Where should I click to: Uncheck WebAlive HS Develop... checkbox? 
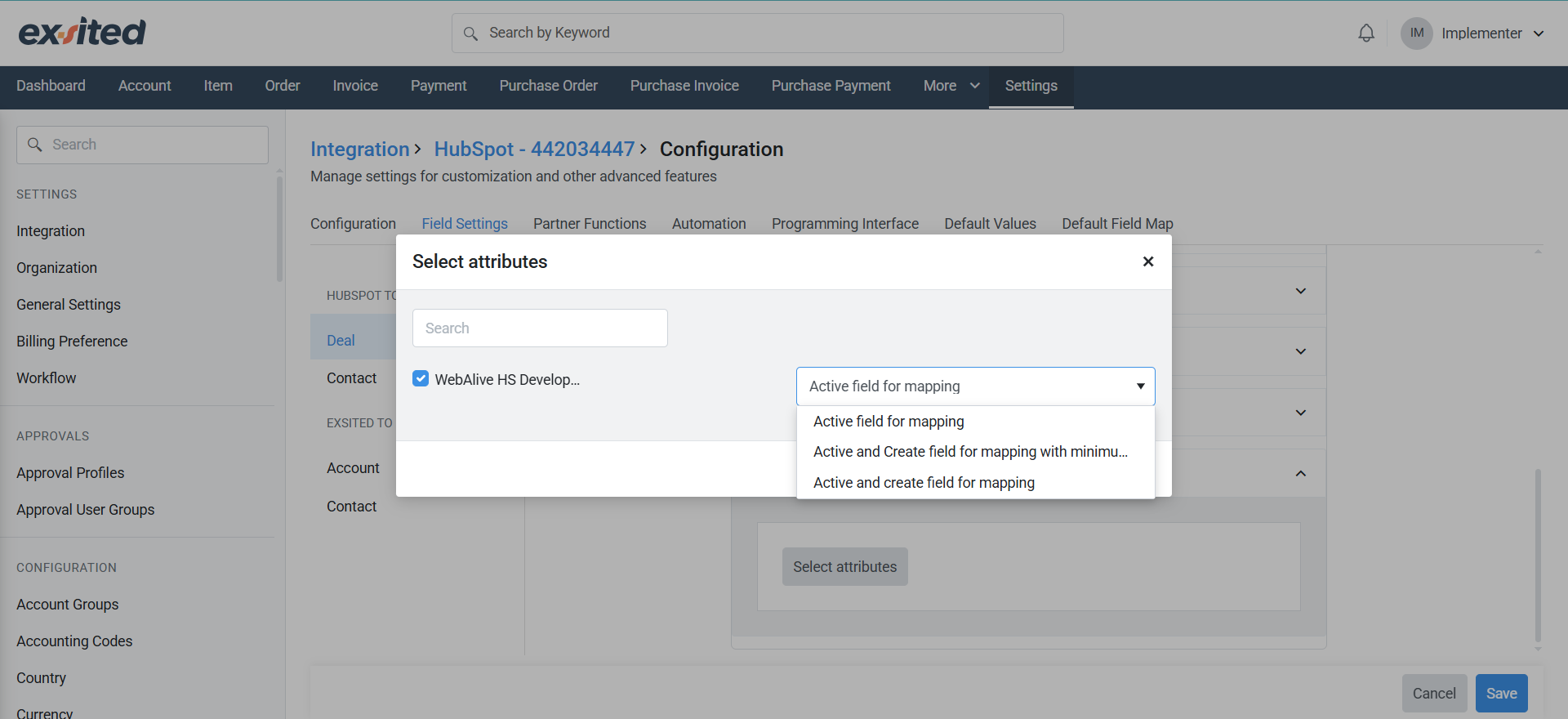421,378
